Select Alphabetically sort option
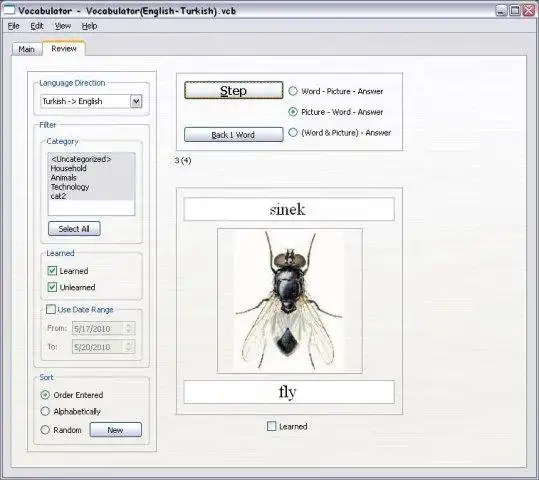Image resolution: width=539 pixels, height=480 pixels. click(45, 411)
